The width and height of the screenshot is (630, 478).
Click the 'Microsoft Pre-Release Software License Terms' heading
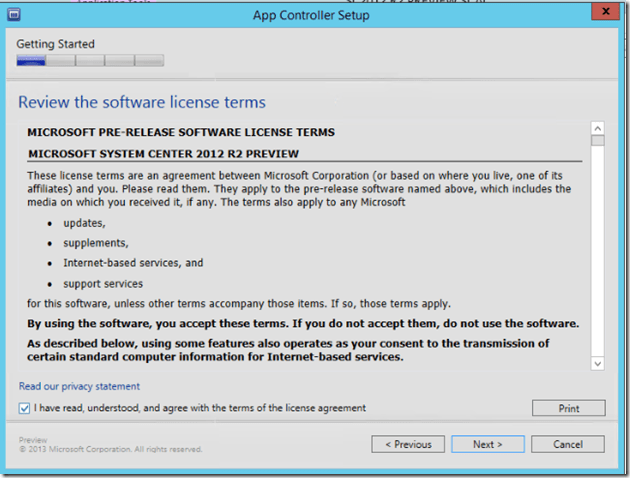(181, 132)
